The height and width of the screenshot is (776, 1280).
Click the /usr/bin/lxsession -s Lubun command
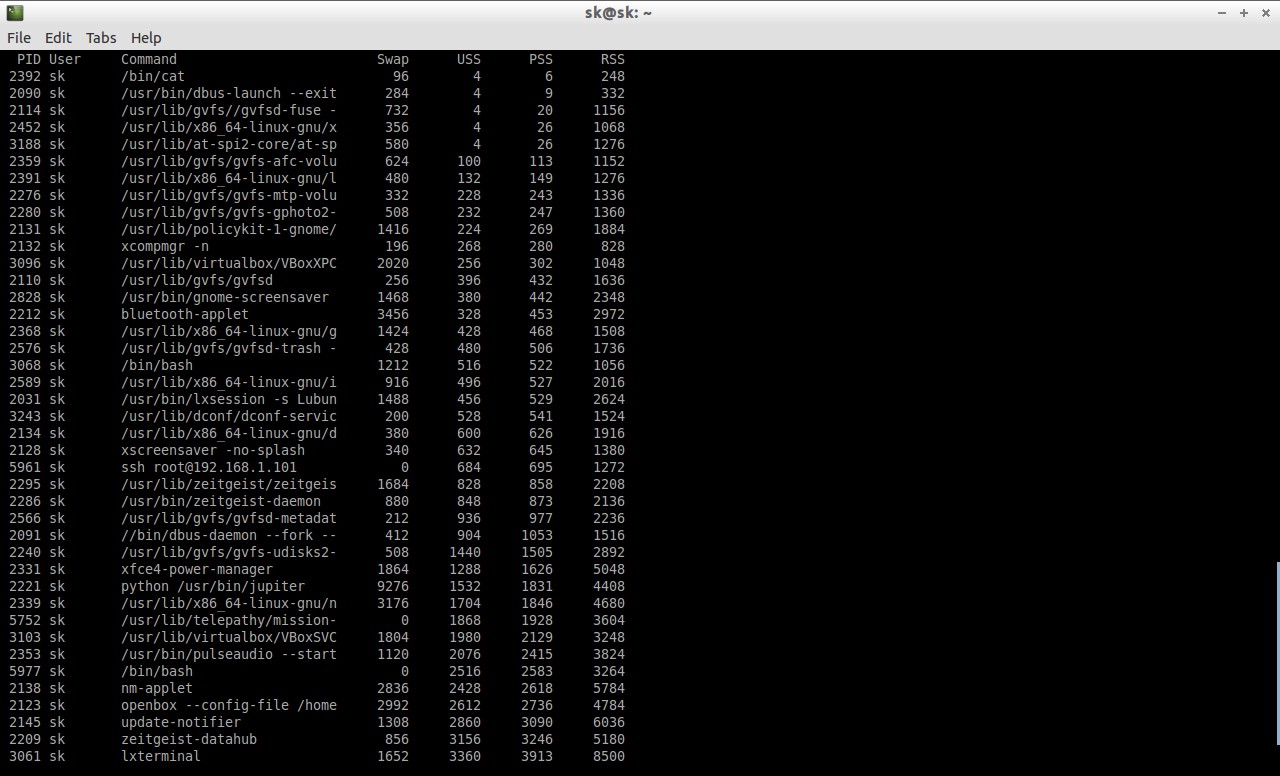[229, 399]
